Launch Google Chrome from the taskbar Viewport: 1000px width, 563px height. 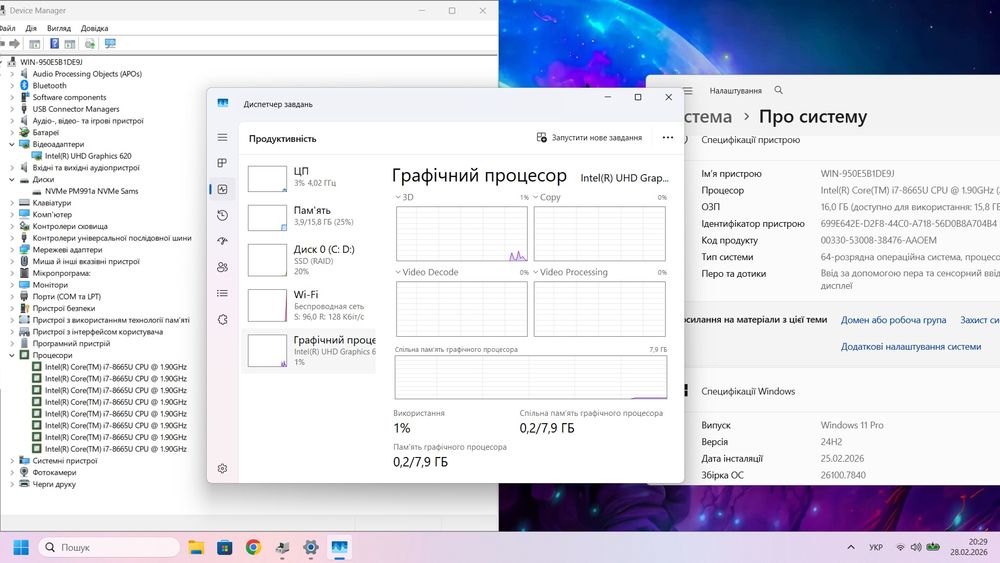pyautogui.click(x=253, y=547)
